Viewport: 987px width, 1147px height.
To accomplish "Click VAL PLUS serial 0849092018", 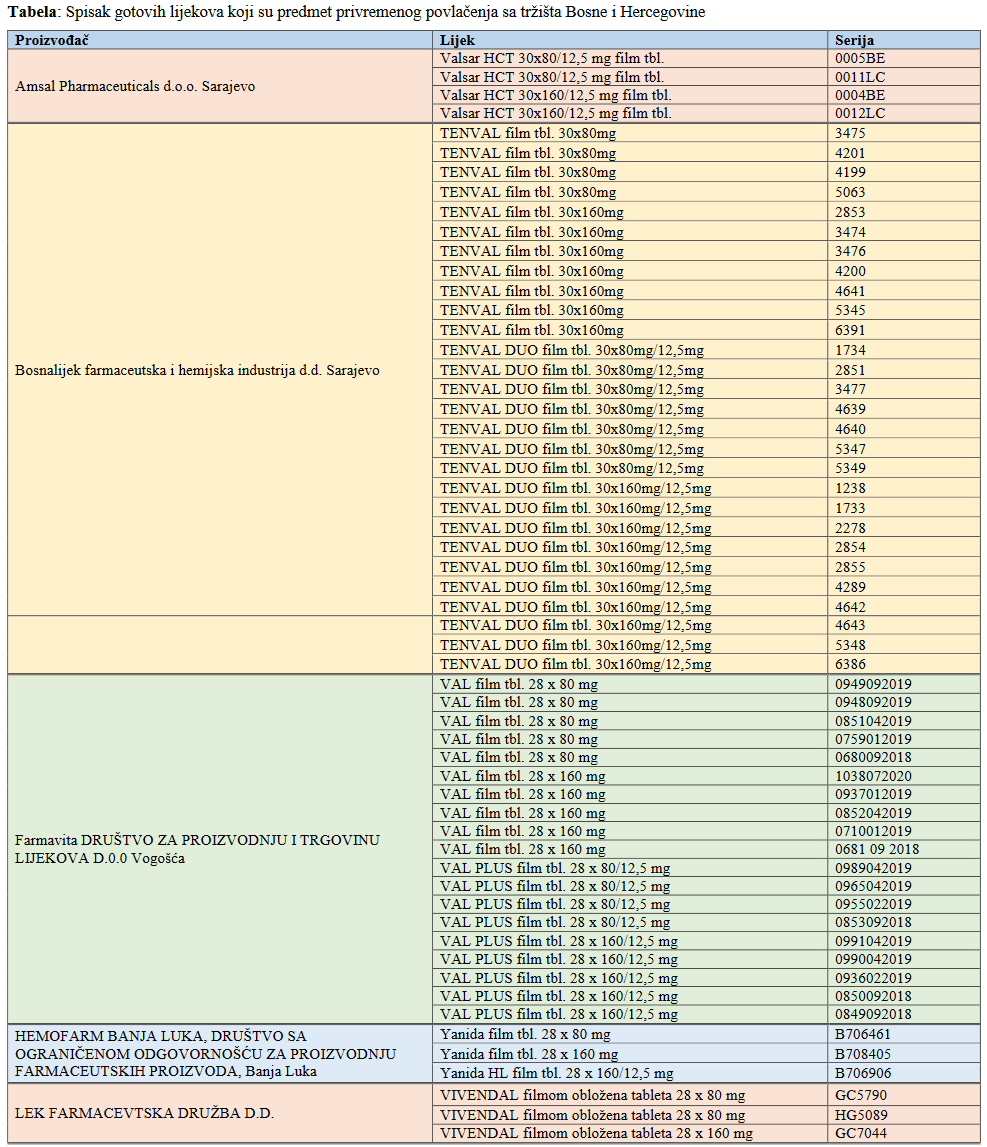I will (874, 1015).
